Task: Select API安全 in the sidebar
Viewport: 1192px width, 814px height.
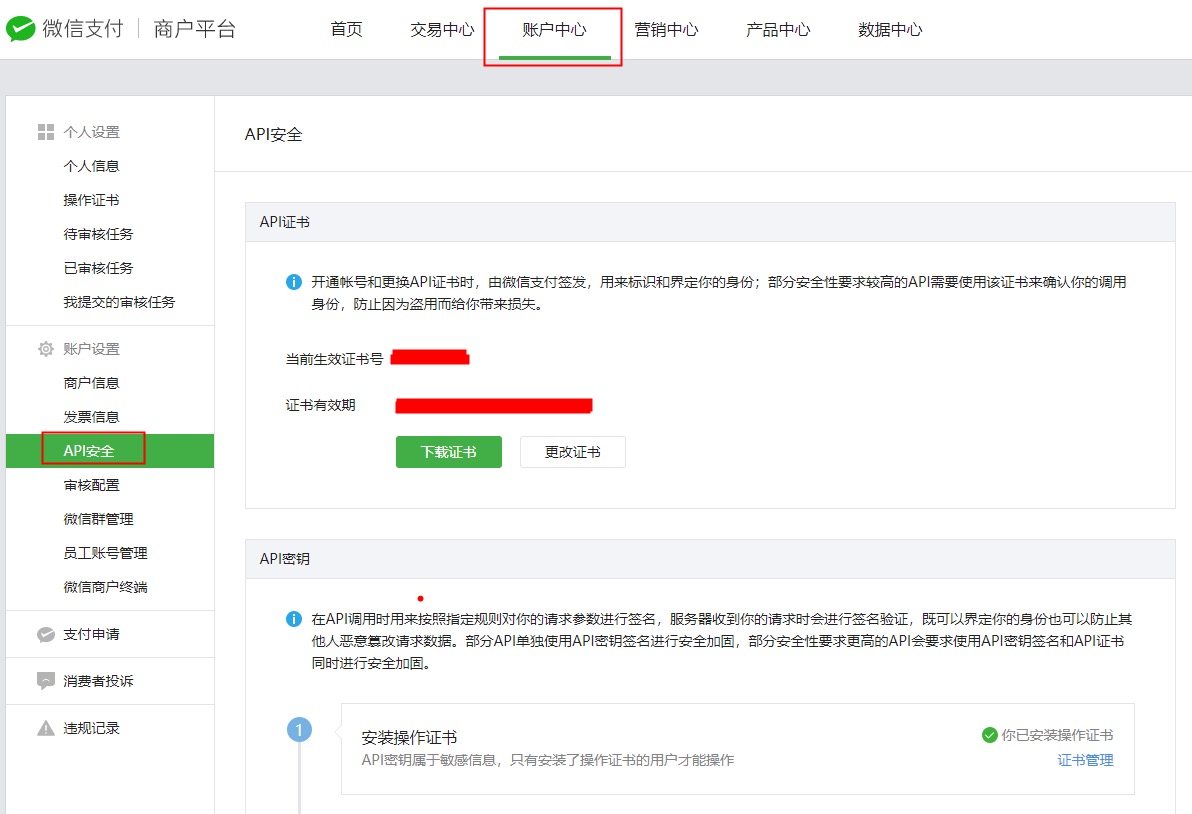Action: pos(109,451)
